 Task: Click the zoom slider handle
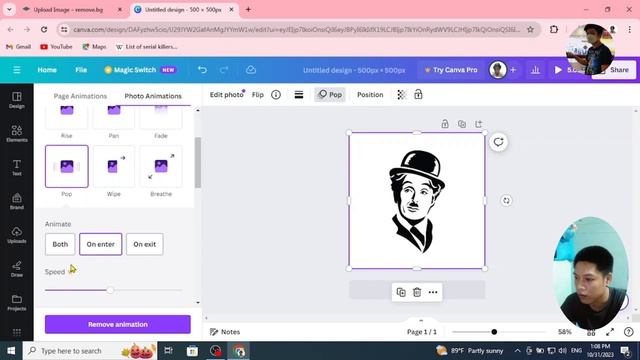click(494, 332)
